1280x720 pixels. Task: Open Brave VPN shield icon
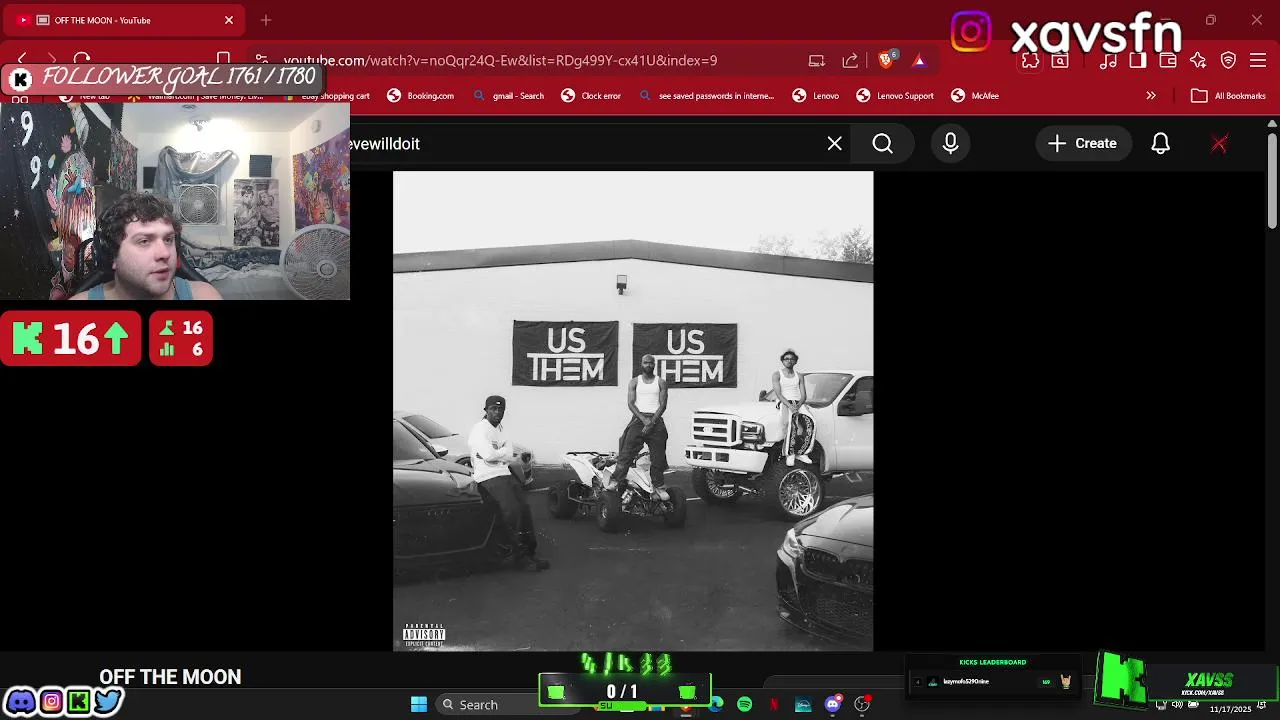(1229, 61)
